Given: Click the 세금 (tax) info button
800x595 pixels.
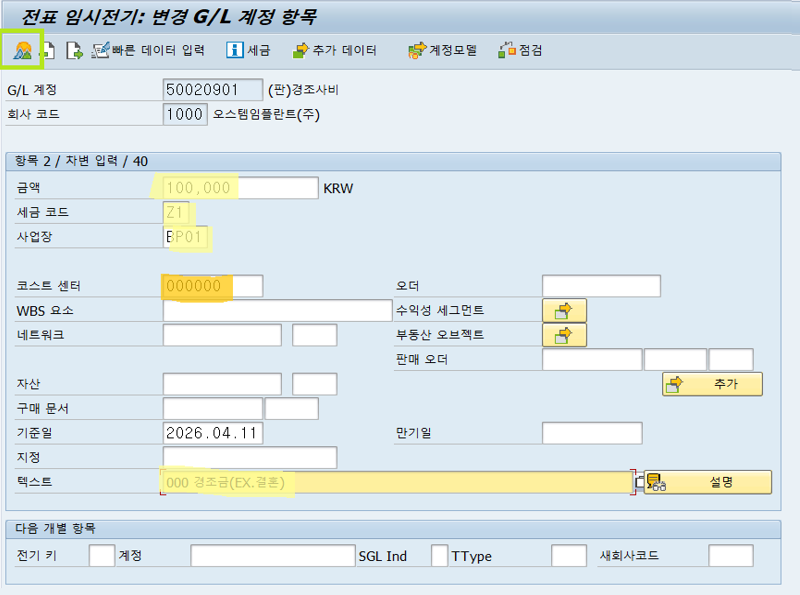Looking at the screenshot, I should 249,50.
